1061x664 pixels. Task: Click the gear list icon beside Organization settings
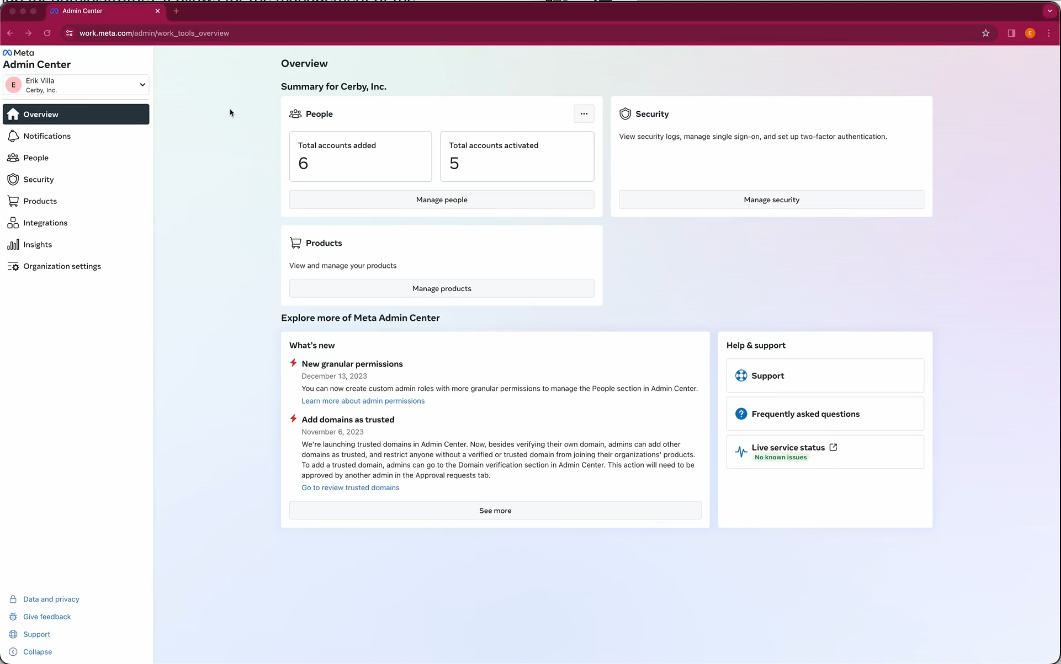click(13, 266)
